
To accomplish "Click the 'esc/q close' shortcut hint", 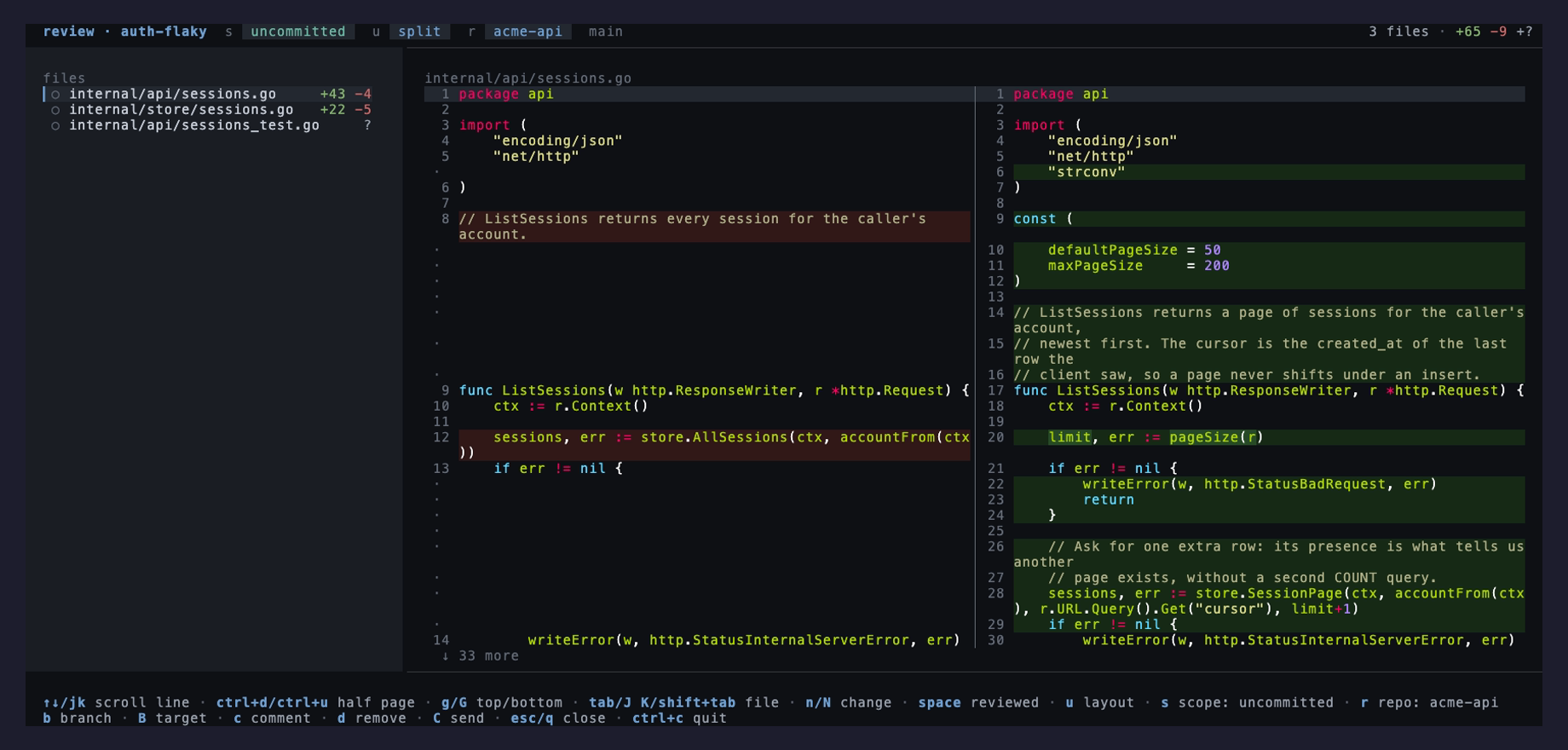I will 557,718.
